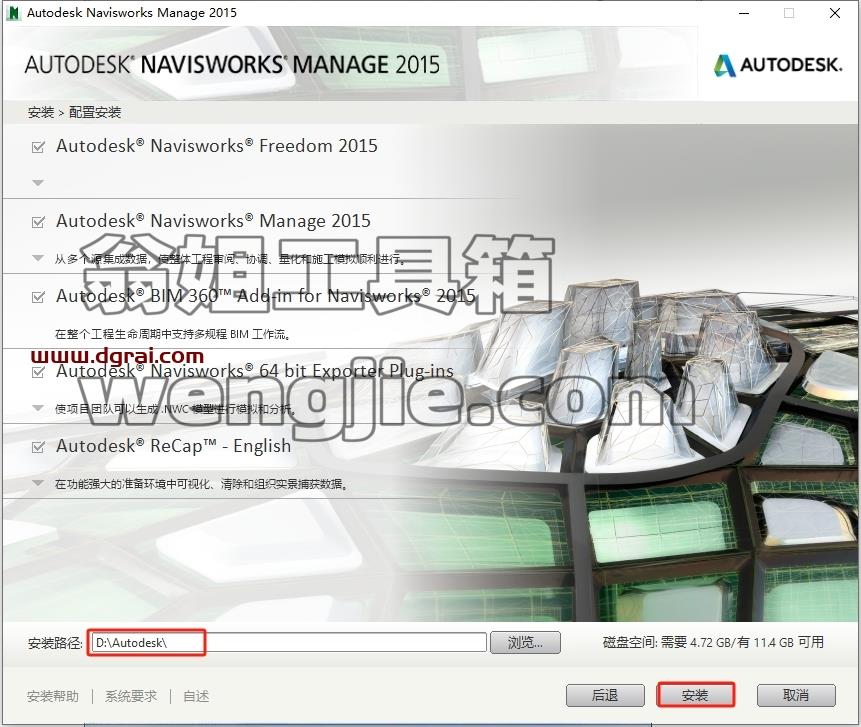Click the 后退 back button
Image resolution: width=861 pixels, height=727 pixels.
pyautogui.click(x=605, y=696)
